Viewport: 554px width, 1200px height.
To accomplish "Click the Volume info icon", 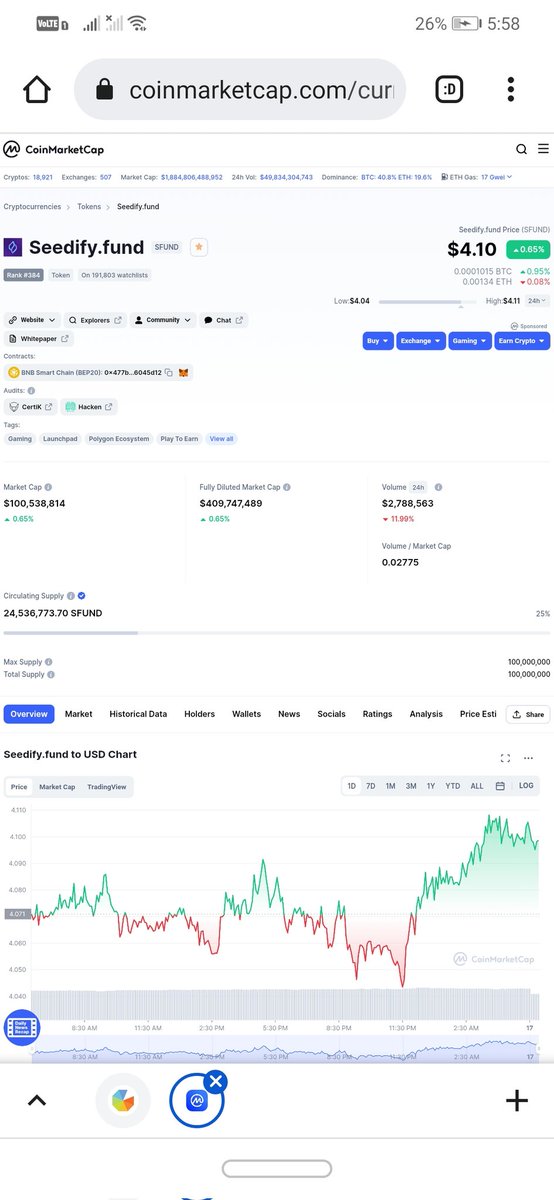I will (438, 487).
